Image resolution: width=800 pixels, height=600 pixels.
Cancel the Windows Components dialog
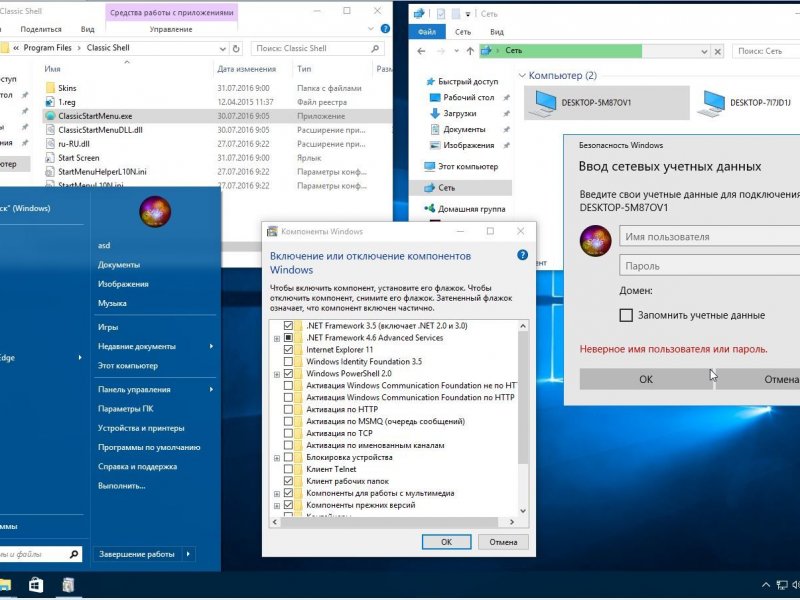coord(503,542)
